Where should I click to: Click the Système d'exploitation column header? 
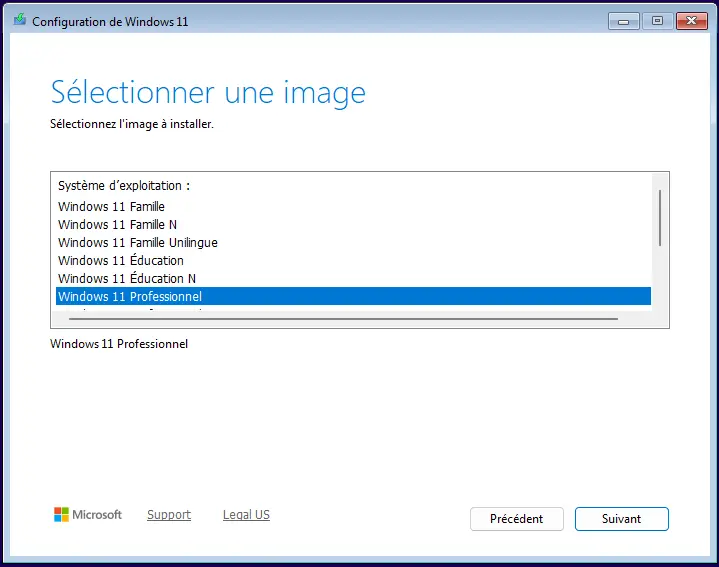coord(123,186)
